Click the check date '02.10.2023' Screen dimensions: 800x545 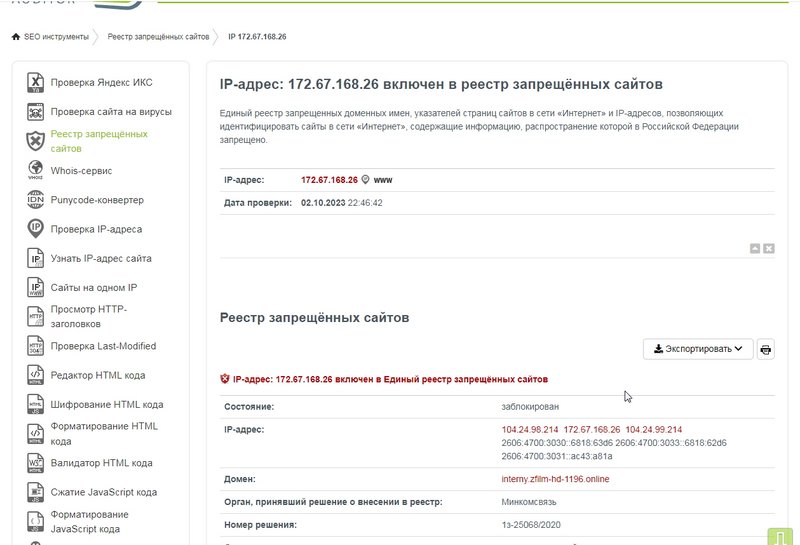coord(323,203)
